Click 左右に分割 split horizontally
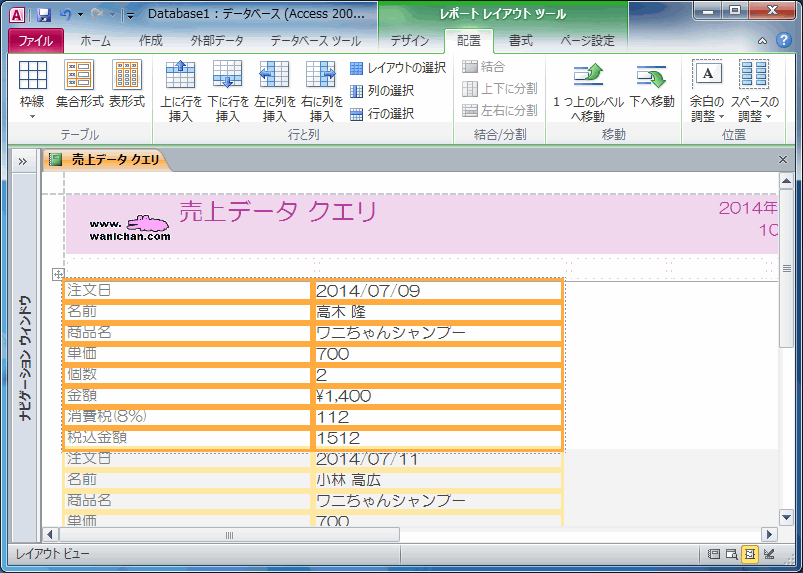The image size is (803, 573). click(x=500, y=110)
